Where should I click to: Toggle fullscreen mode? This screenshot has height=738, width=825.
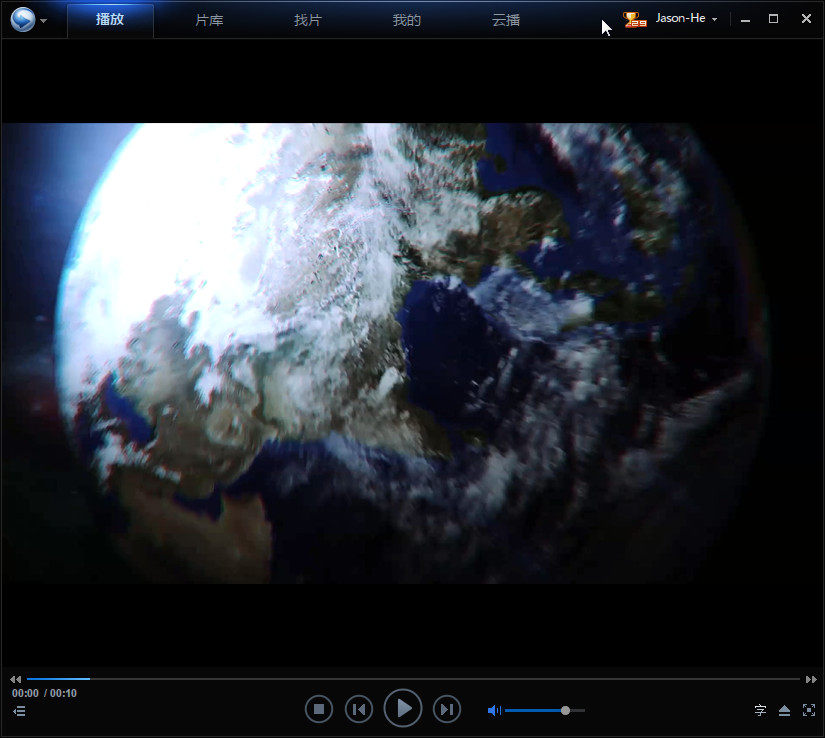pos(809,710)
